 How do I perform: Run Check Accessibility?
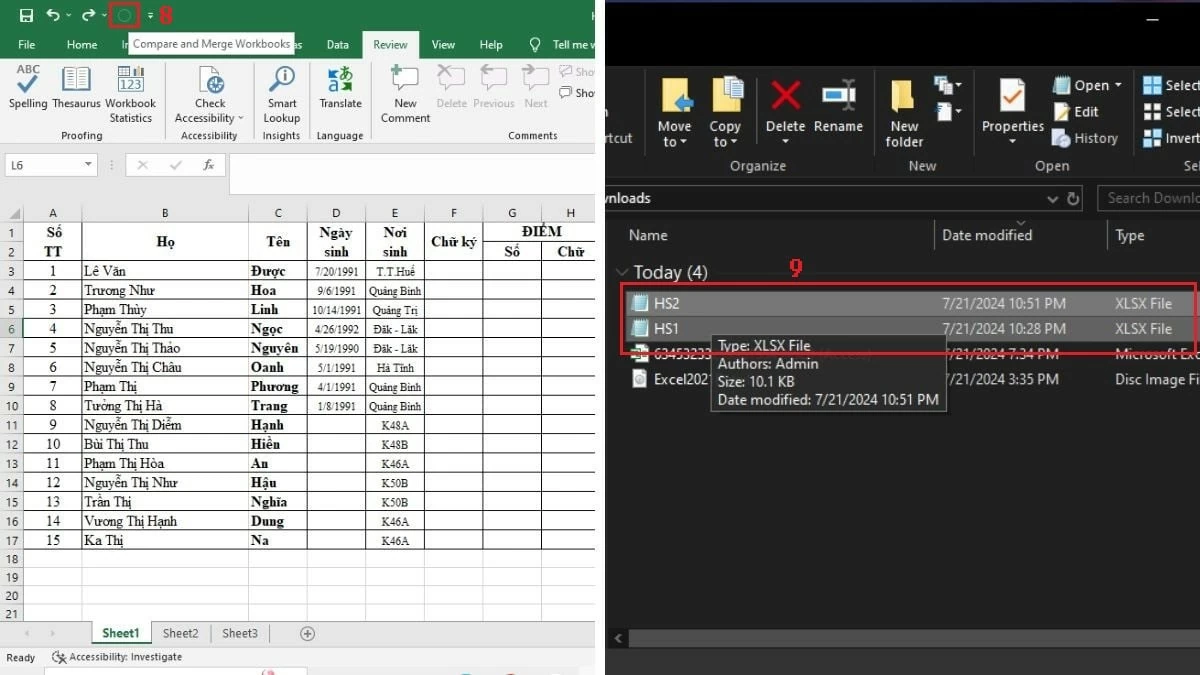click(209, 90)
